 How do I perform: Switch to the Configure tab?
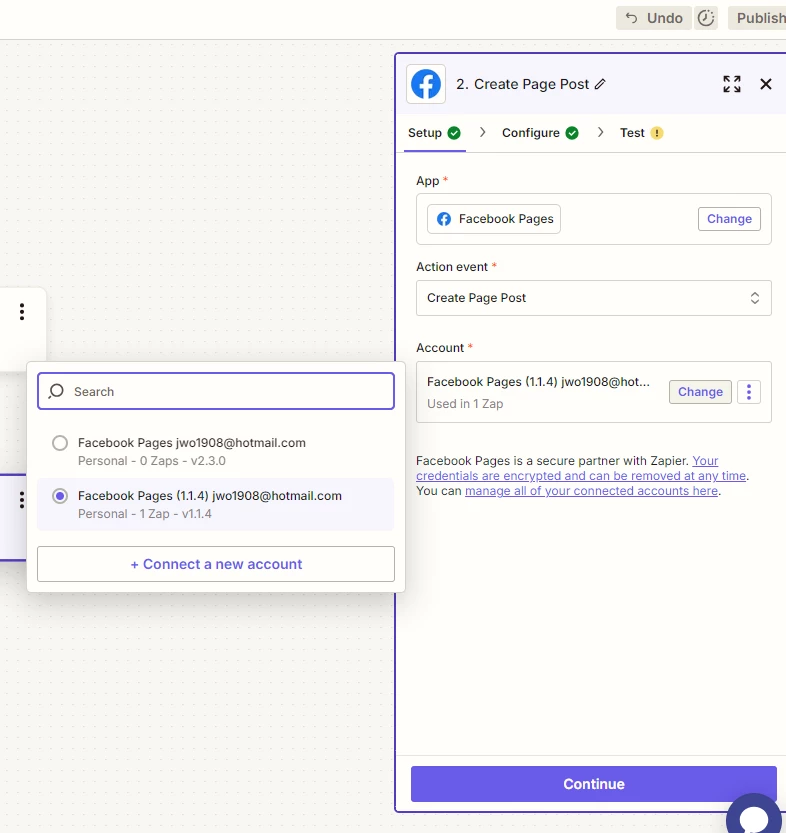pos(540,133)
